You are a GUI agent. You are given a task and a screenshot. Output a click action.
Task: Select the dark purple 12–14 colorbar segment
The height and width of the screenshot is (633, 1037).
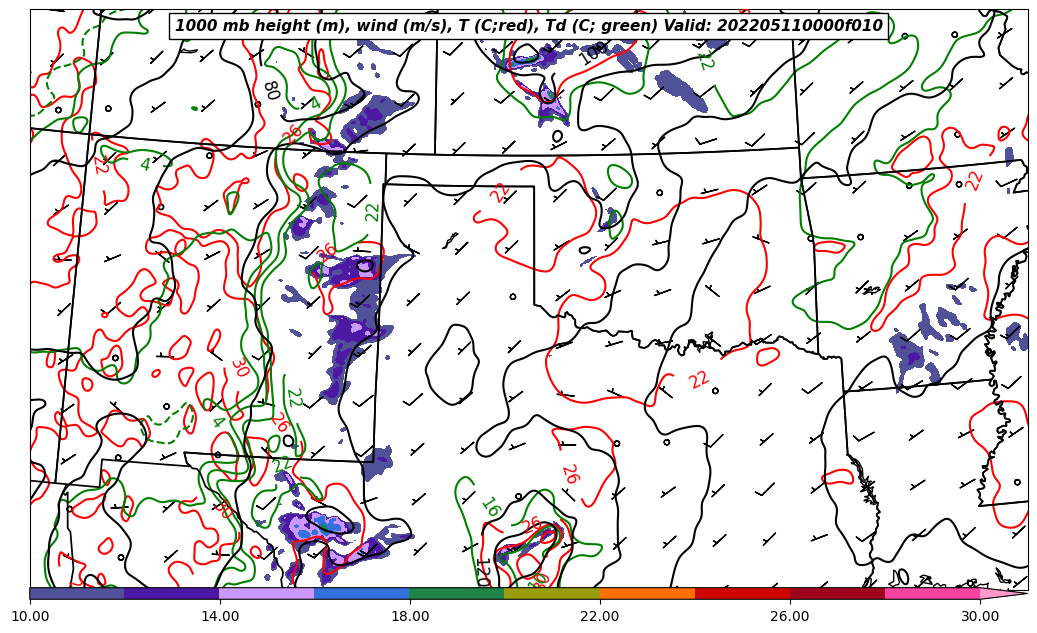[x=171, y=593]
